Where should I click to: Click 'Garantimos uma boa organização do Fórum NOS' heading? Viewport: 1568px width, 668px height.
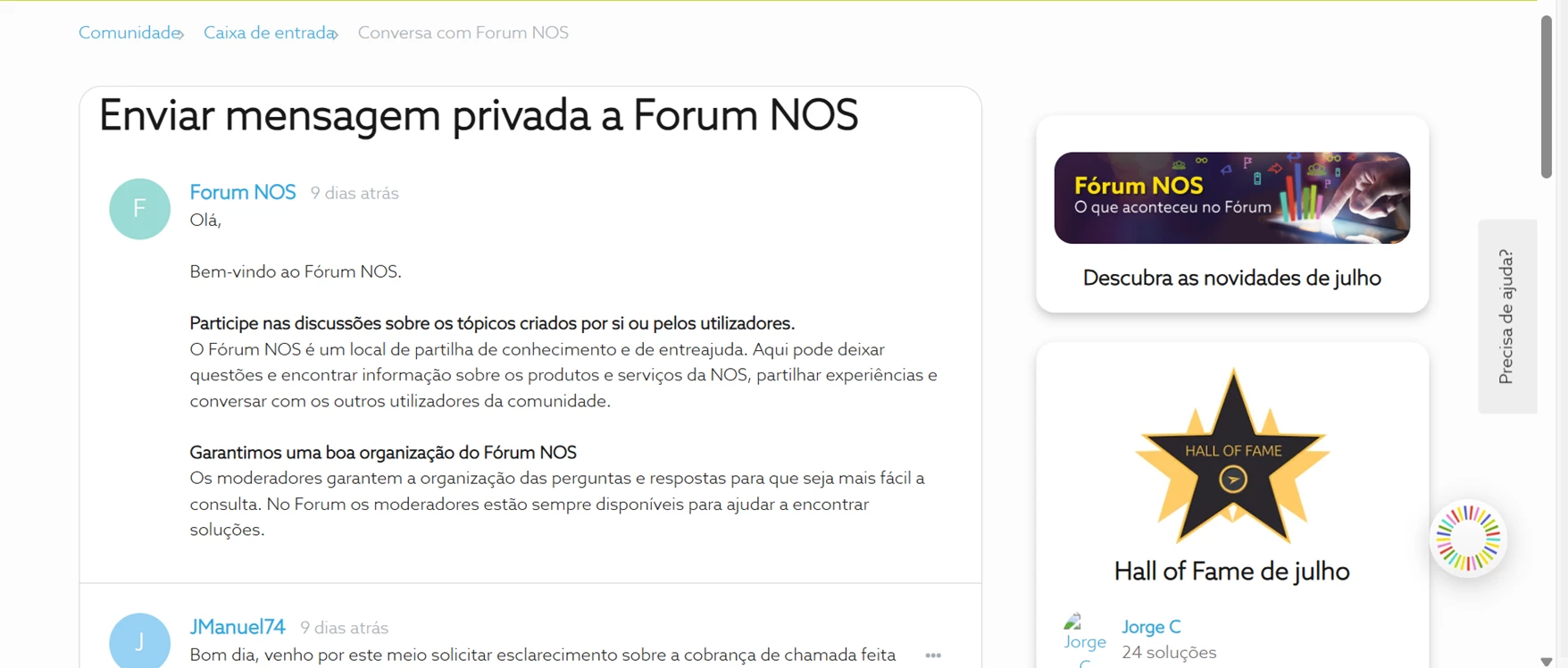click(x=383, y=453)
